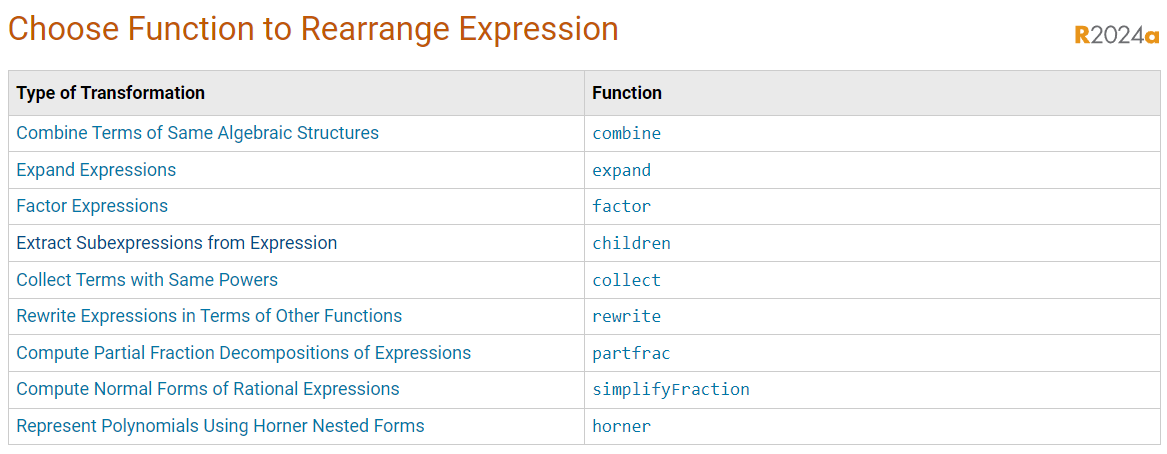Image resolution: width=1167 pixels, height=454 pixels.
Task: Click the Choose Function to Rearrange Expression heading
Action: [x=313, y=29]
